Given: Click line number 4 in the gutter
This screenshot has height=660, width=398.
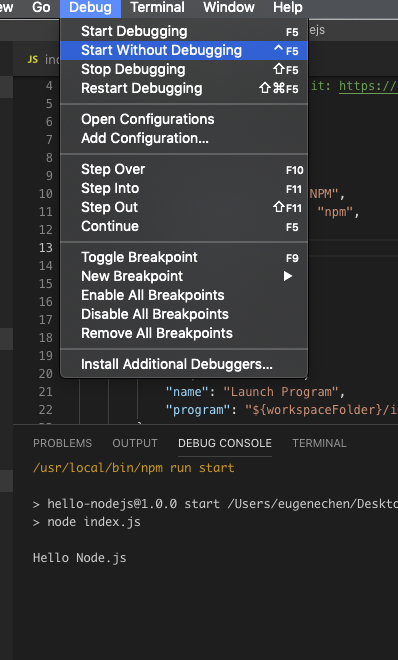Looking at the screenshot, I should tap(49, 86).
